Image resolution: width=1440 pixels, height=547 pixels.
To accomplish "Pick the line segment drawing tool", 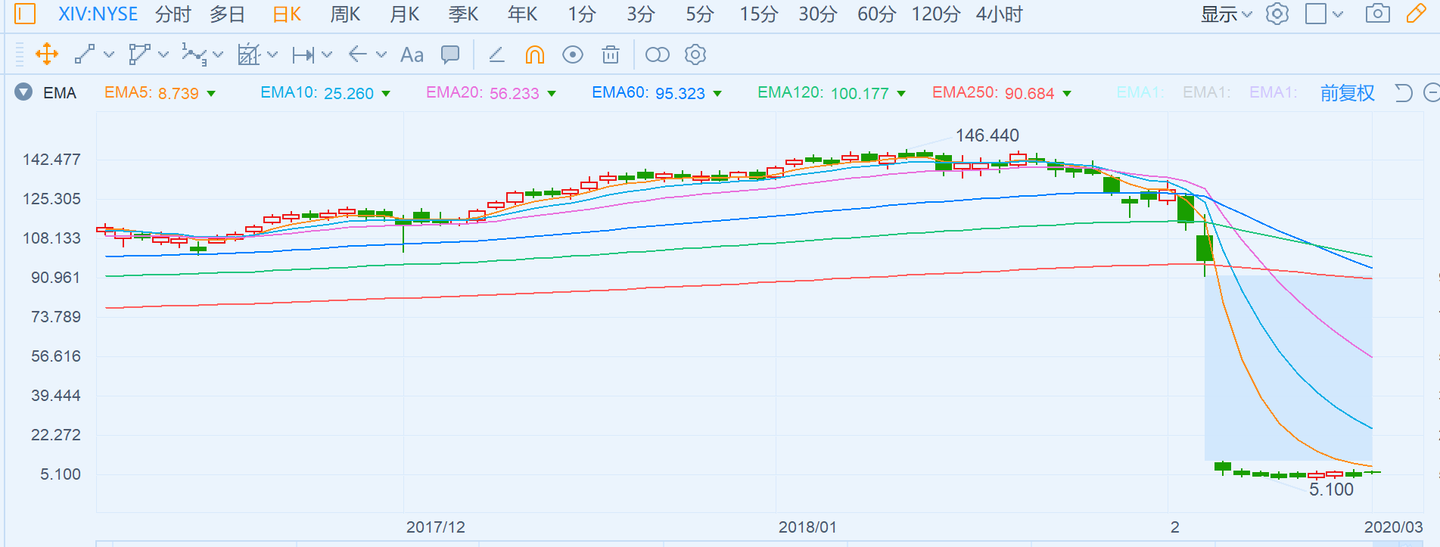I will point(85,54).
